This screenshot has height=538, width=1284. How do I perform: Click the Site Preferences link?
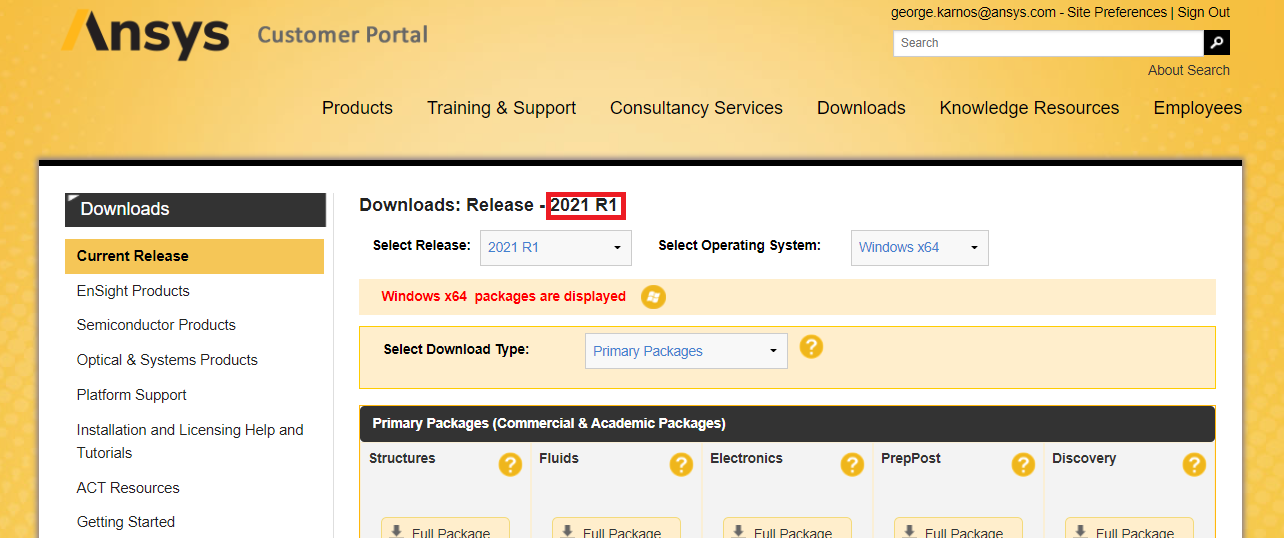pyautogui.click(x=1117, y=13)
